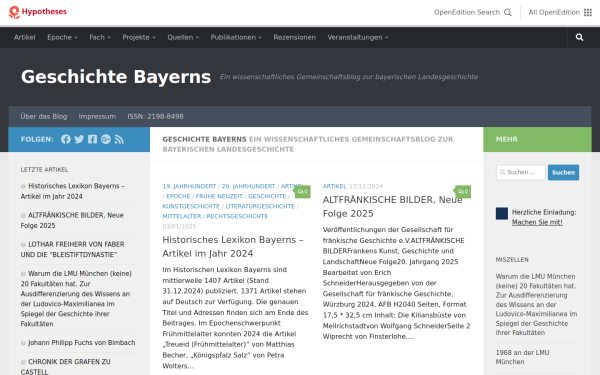Open Über das Blog page
The width and height of the screenshot is (600, 375).
click(44, 116)
